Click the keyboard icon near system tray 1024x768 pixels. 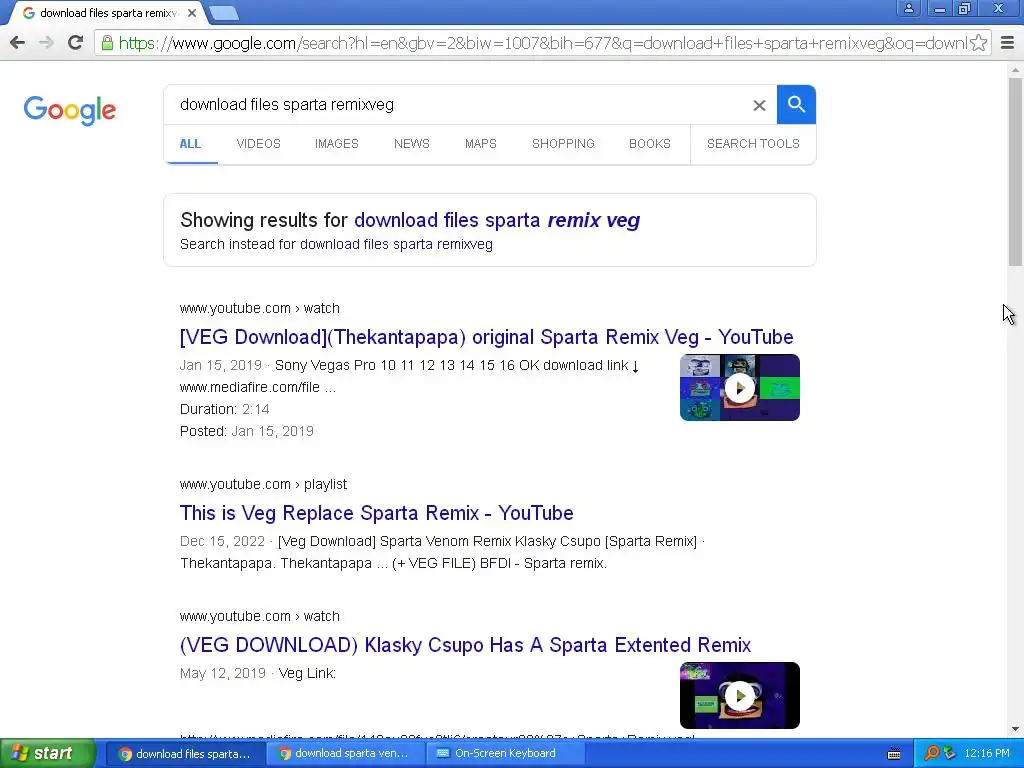(x=894, y=754)
